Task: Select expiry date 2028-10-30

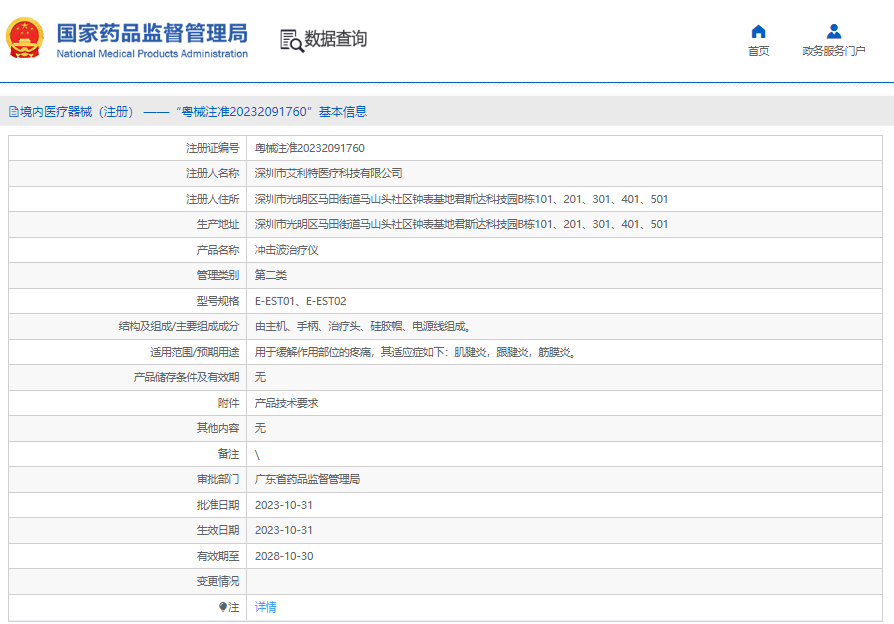Action: (x=284, y=556)
